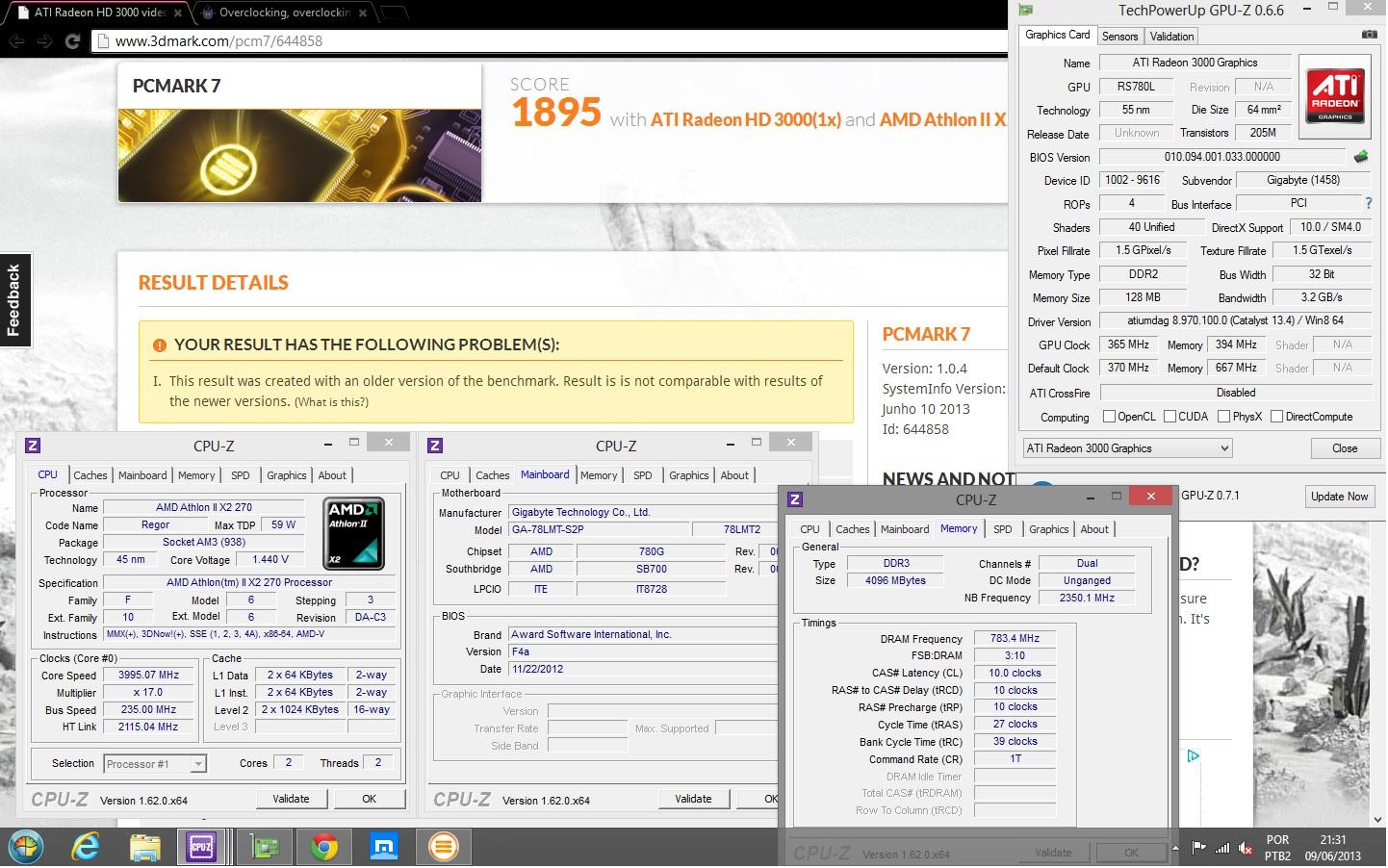
Task: Click the GA-78LMT-S2P model field
Action: coord(599,529)
